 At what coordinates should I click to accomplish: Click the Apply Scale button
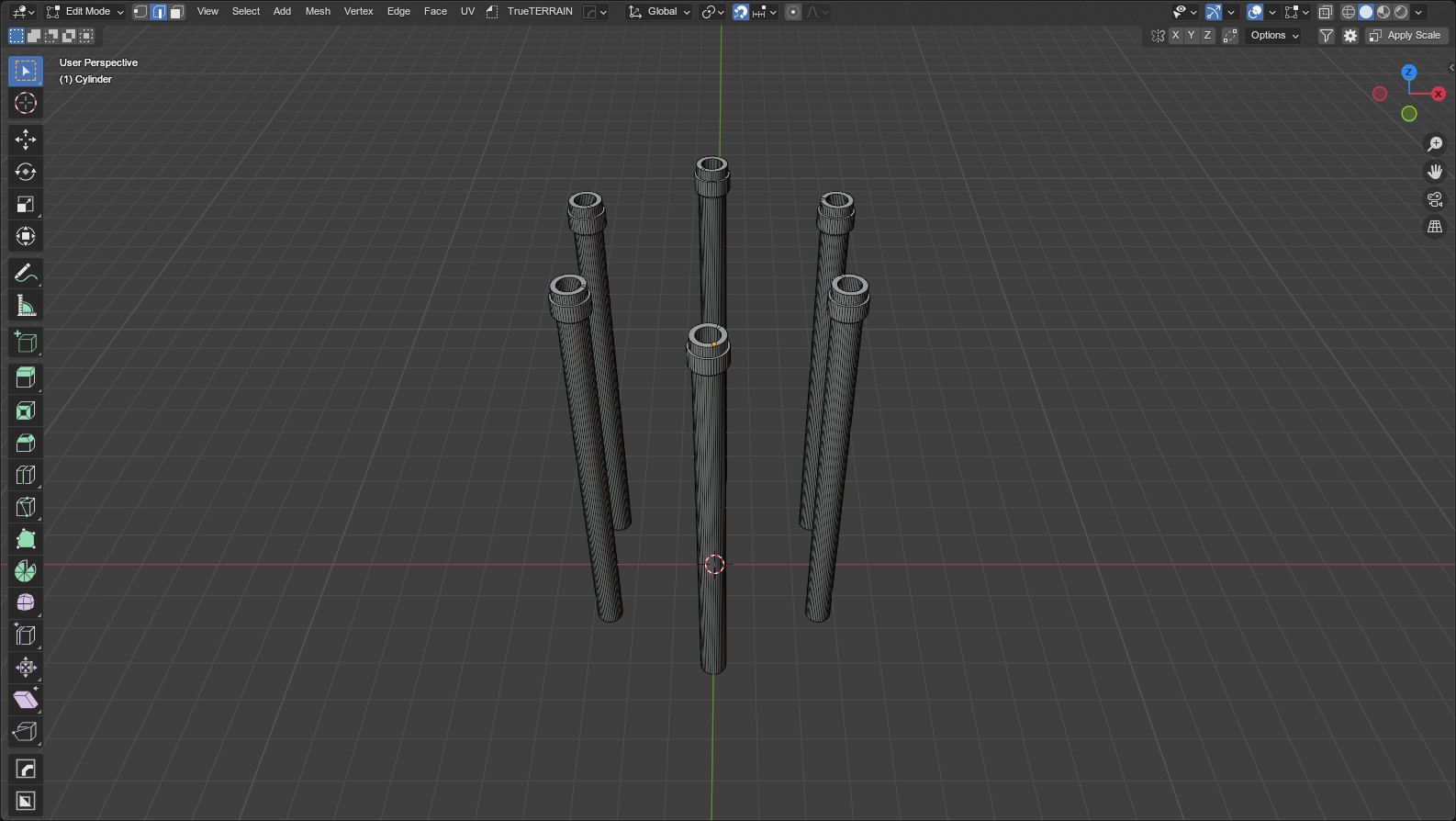[1406, 36]
